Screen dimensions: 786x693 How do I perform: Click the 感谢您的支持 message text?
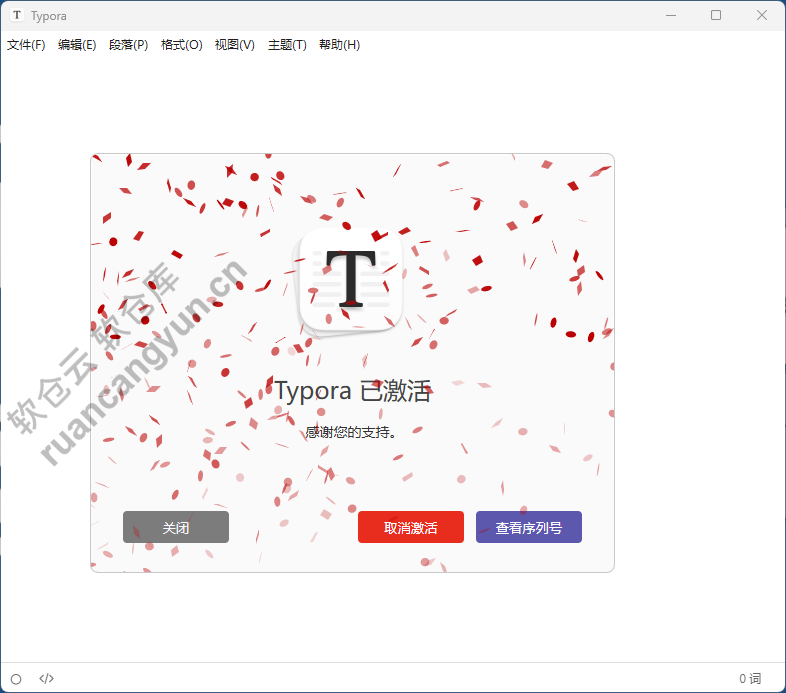(x=352, y=433)
